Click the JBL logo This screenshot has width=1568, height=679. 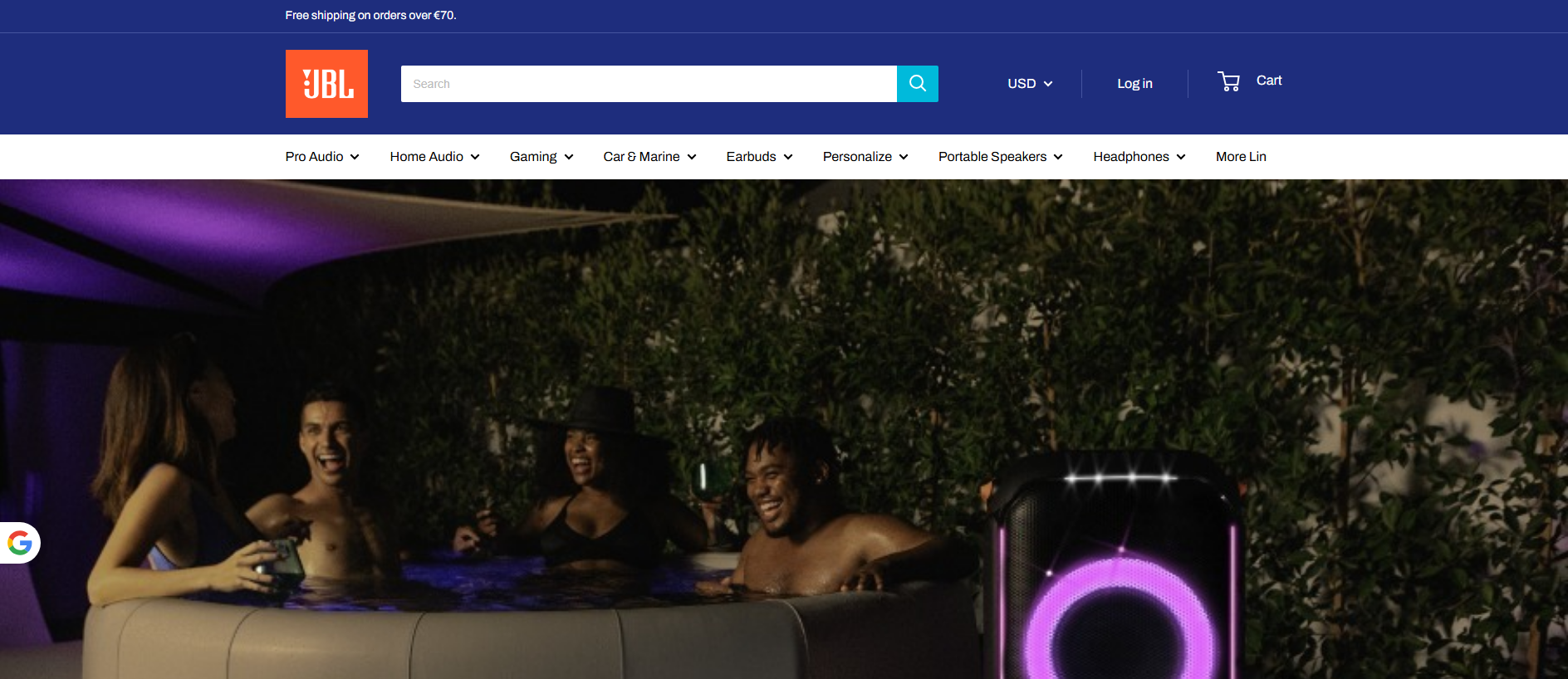pos(326,84)
